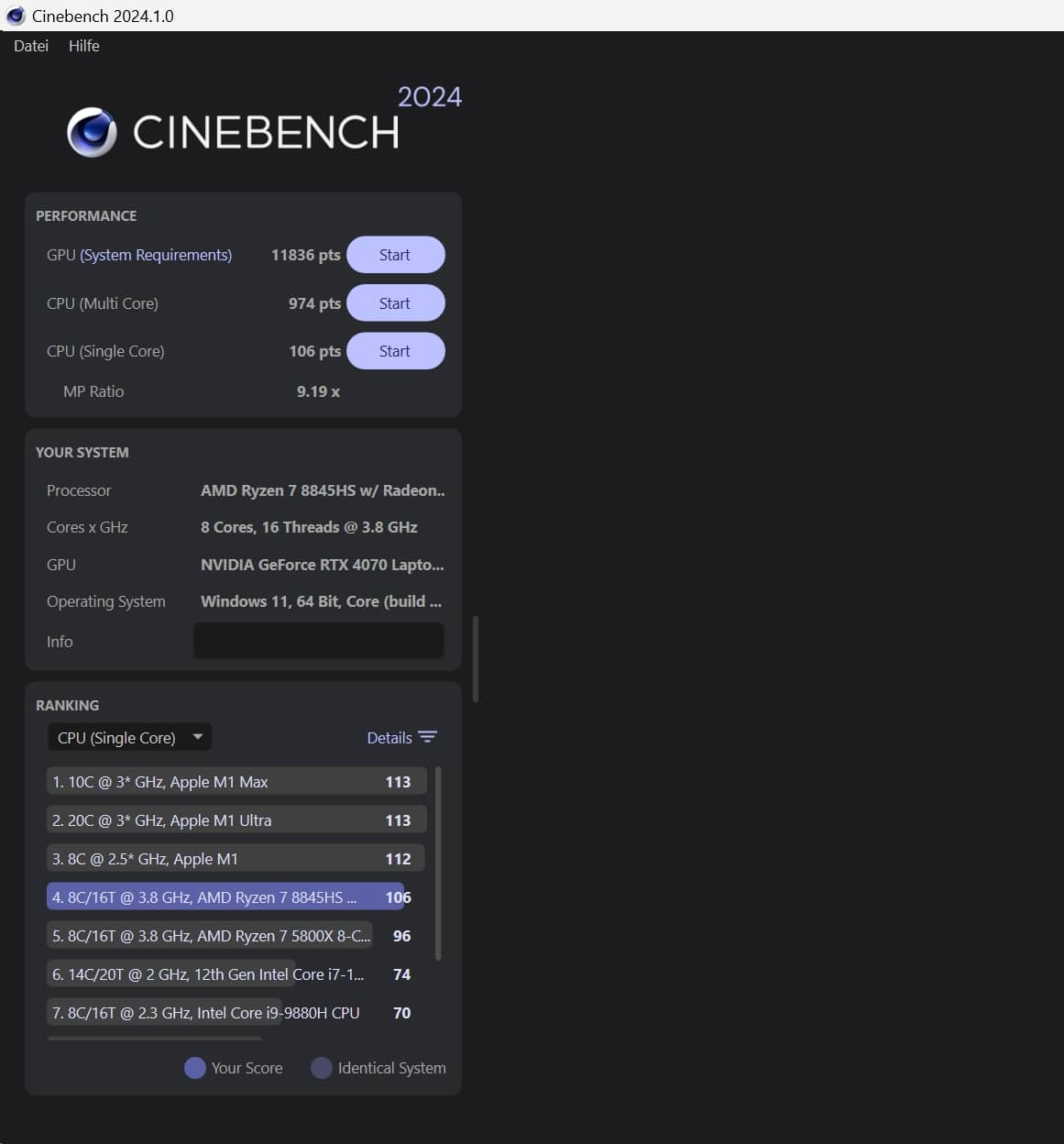The width and height of the screenshot is (1064, 1144).
Task: Click the main panel vertical scrollbar
Action: coord(476,658)
